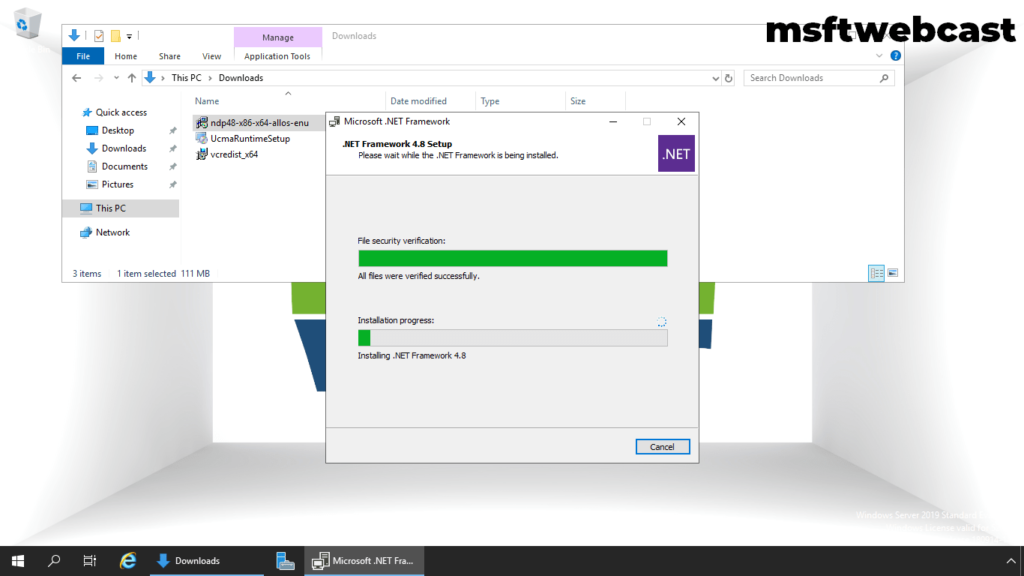Click the ndp48 installer file icon
Viewport: 1024px width, 576px height.
[202, 123]
